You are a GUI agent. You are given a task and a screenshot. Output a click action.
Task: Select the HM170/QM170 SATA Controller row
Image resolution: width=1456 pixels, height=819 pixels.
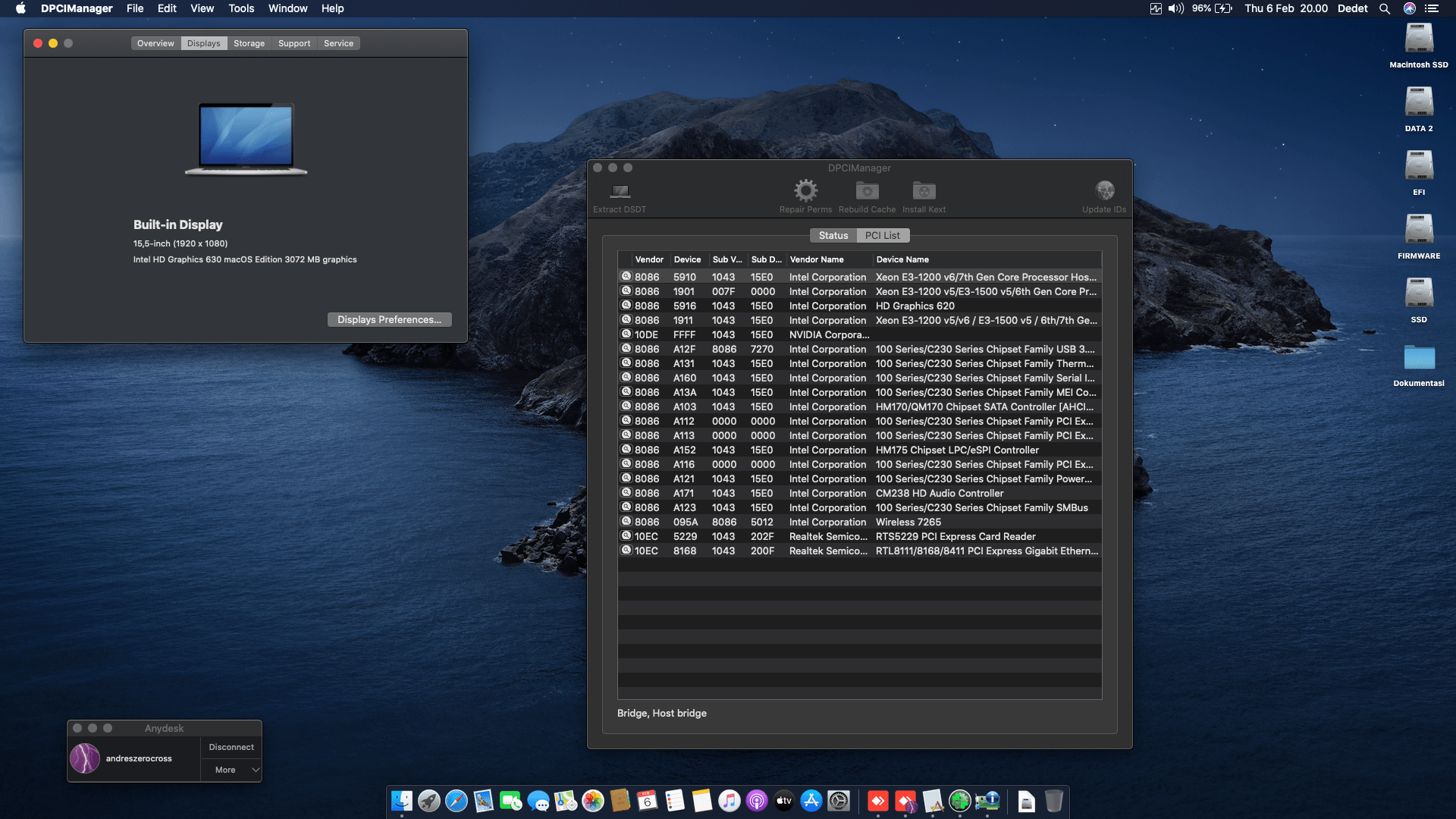tap(860, 406)
